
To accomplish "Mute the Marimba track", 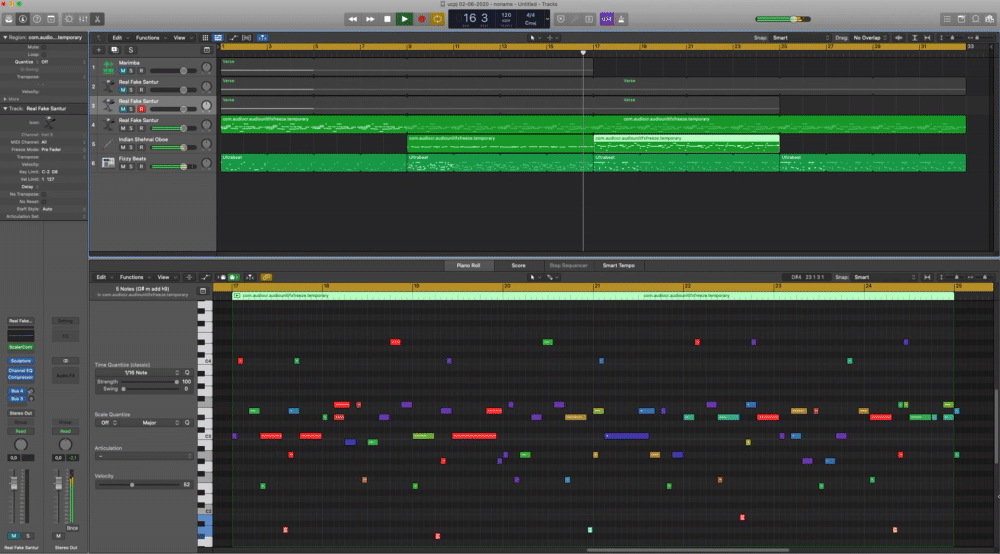I will 123,71.
